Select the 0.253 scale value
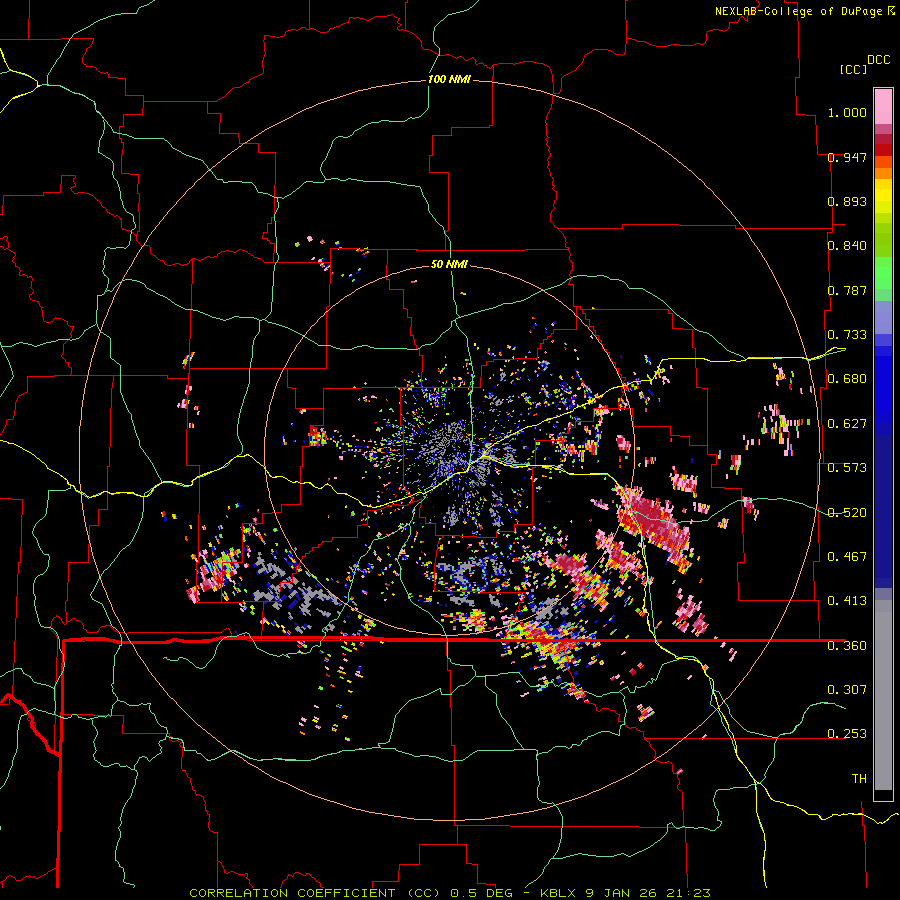 847,734
